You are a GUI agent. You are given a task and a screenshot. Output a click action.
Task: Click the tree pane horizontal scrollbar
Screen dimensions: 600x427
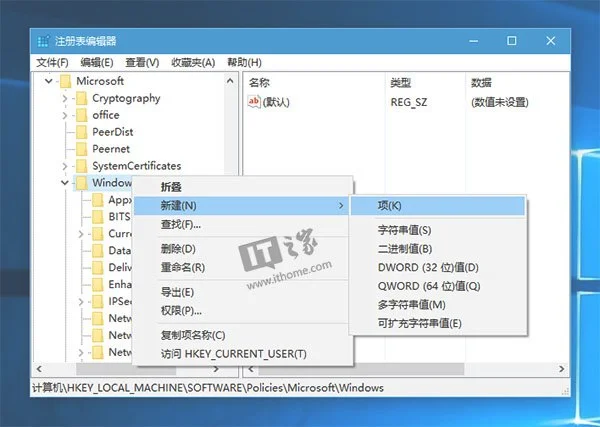coord(130,369)
